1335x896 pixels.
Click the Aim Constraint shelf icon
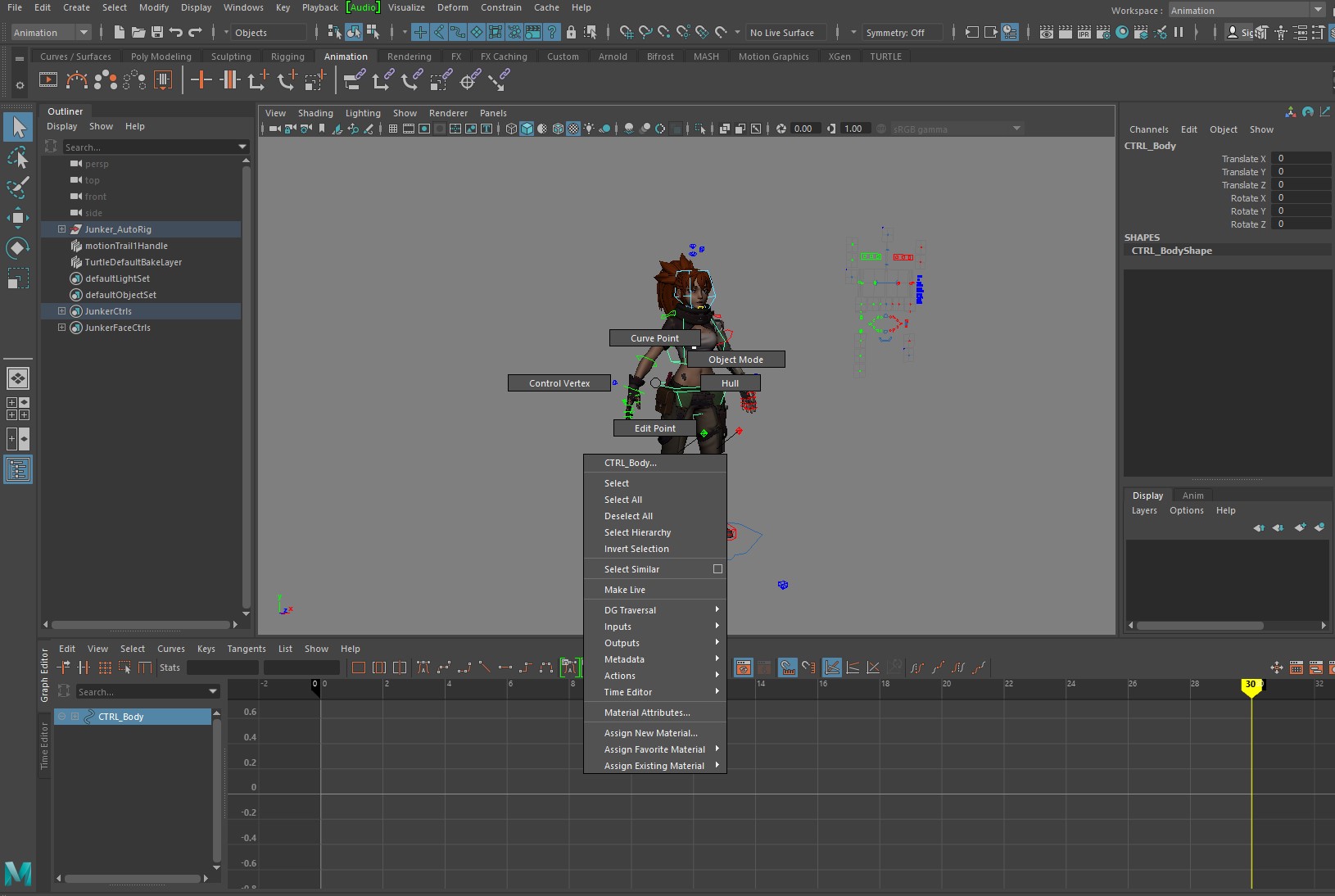pyautogui.click(x=469, y=80)
